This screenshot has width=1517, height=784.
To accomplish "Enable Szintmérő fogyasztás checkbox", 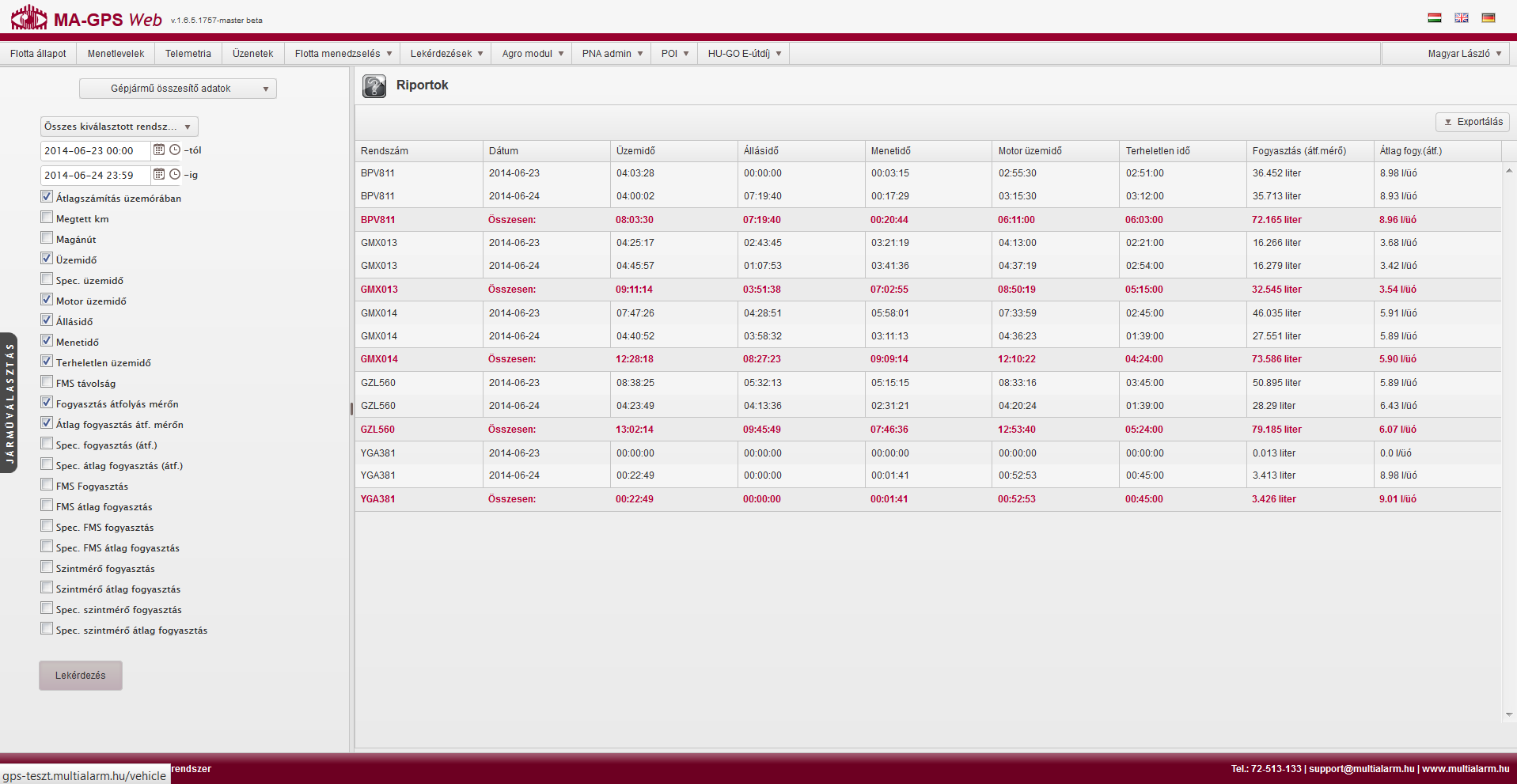I will coord(47,567).
